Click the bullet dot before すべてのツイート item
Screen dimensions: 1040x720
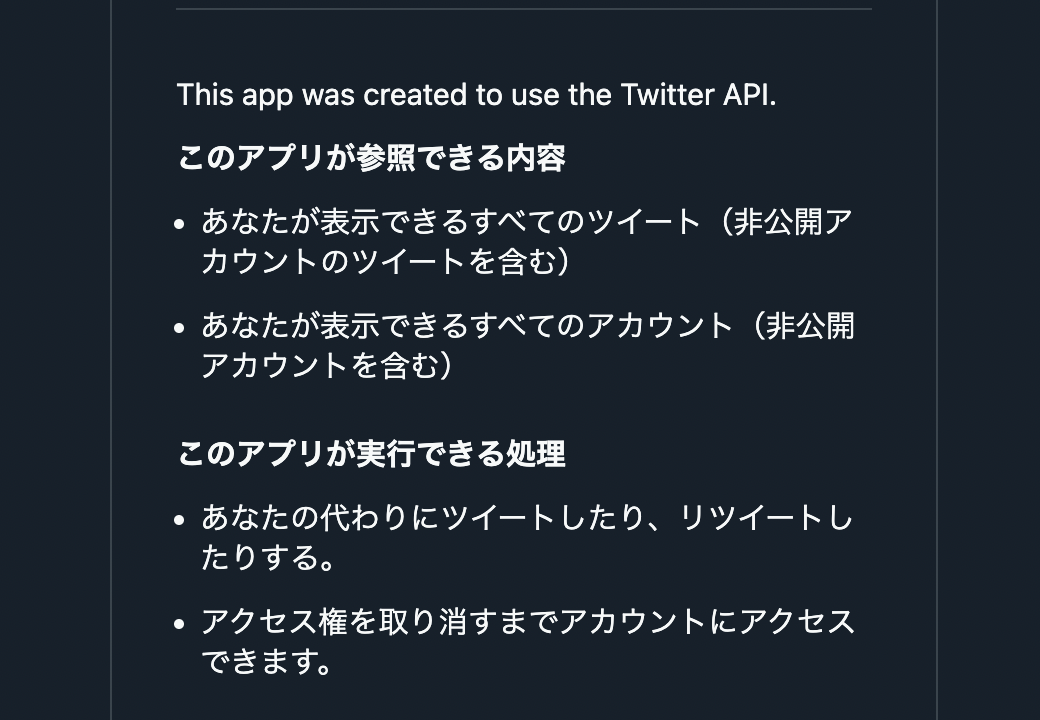point(179,224)
